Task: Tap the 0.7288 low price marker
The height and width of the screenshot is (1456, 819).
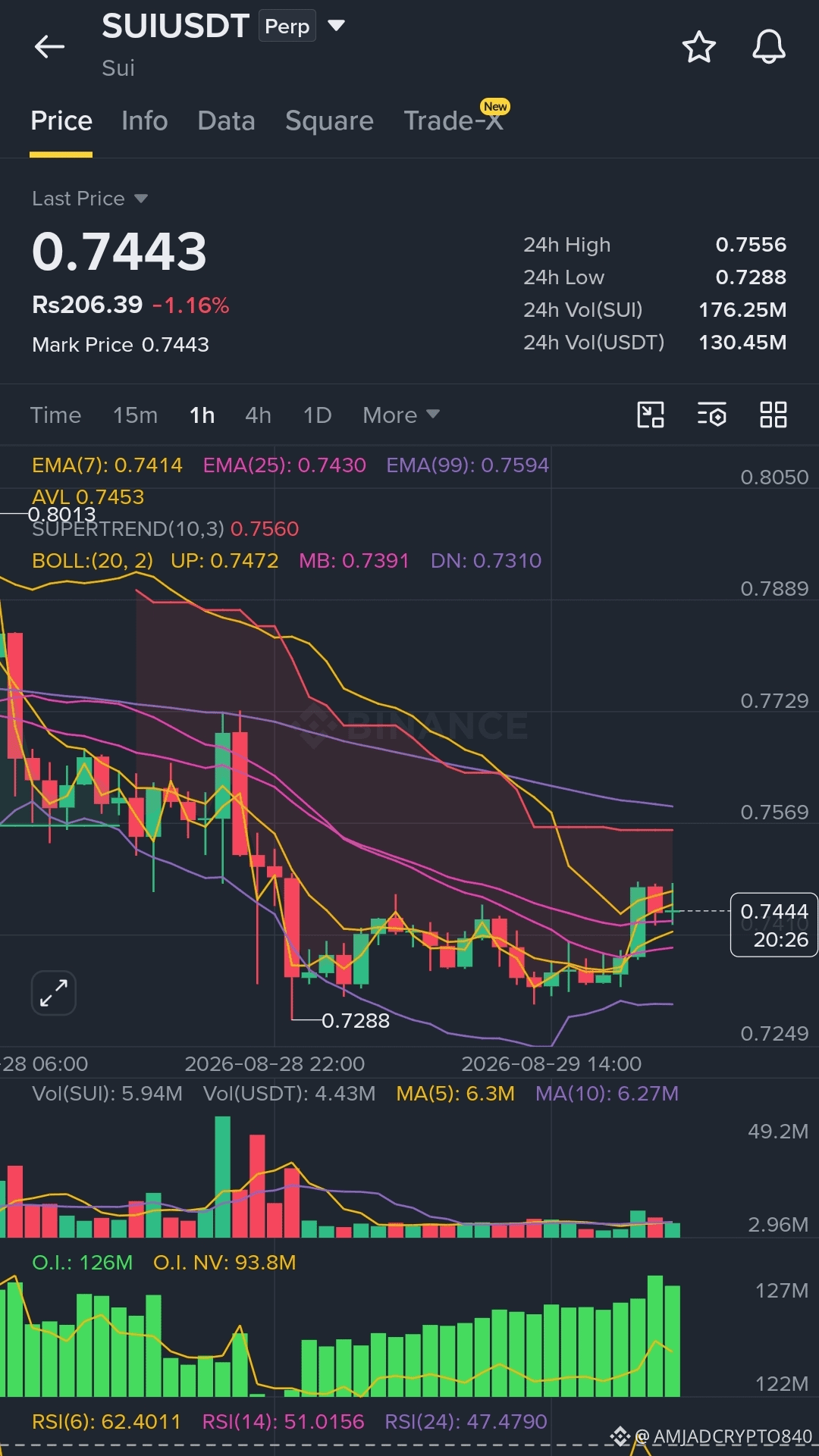Action: [x=356, y=1021]
